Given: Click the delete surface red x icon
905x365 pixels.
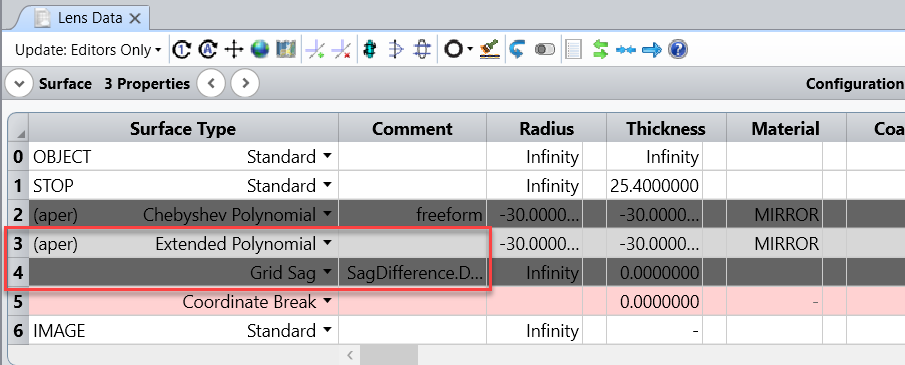Looking at the screenshot, I should pos(342,50).
